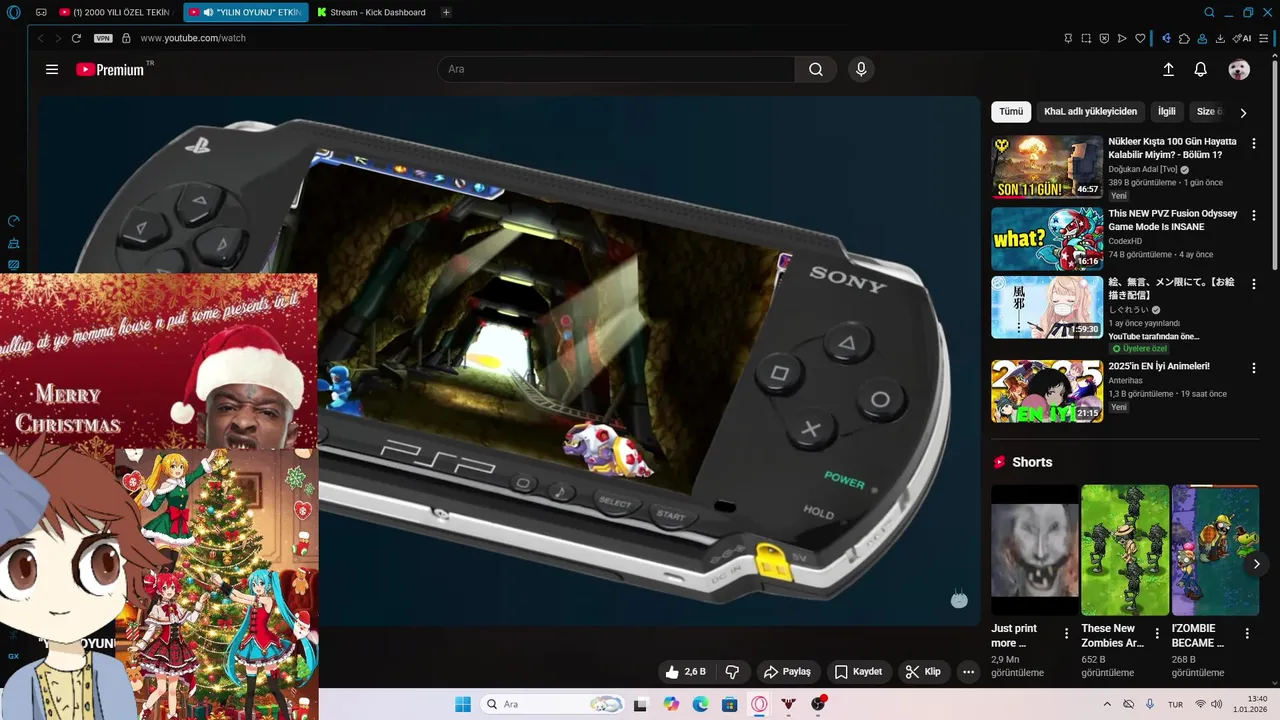The image size is (1280, 720).
Task: Open the YouTube account avatar menu
Action: pos(1239,69)
